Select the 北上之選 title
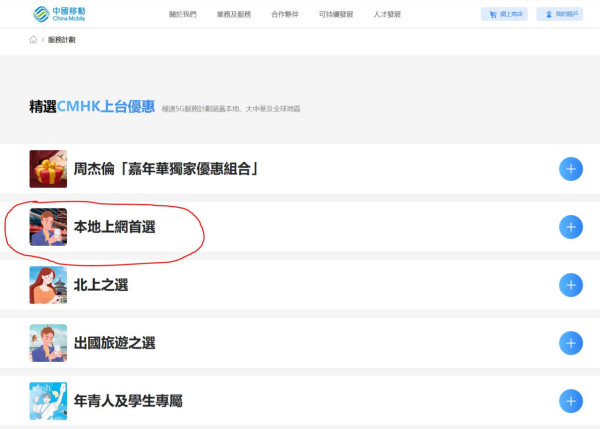This screenshot has width=600, height=429. 101,285
